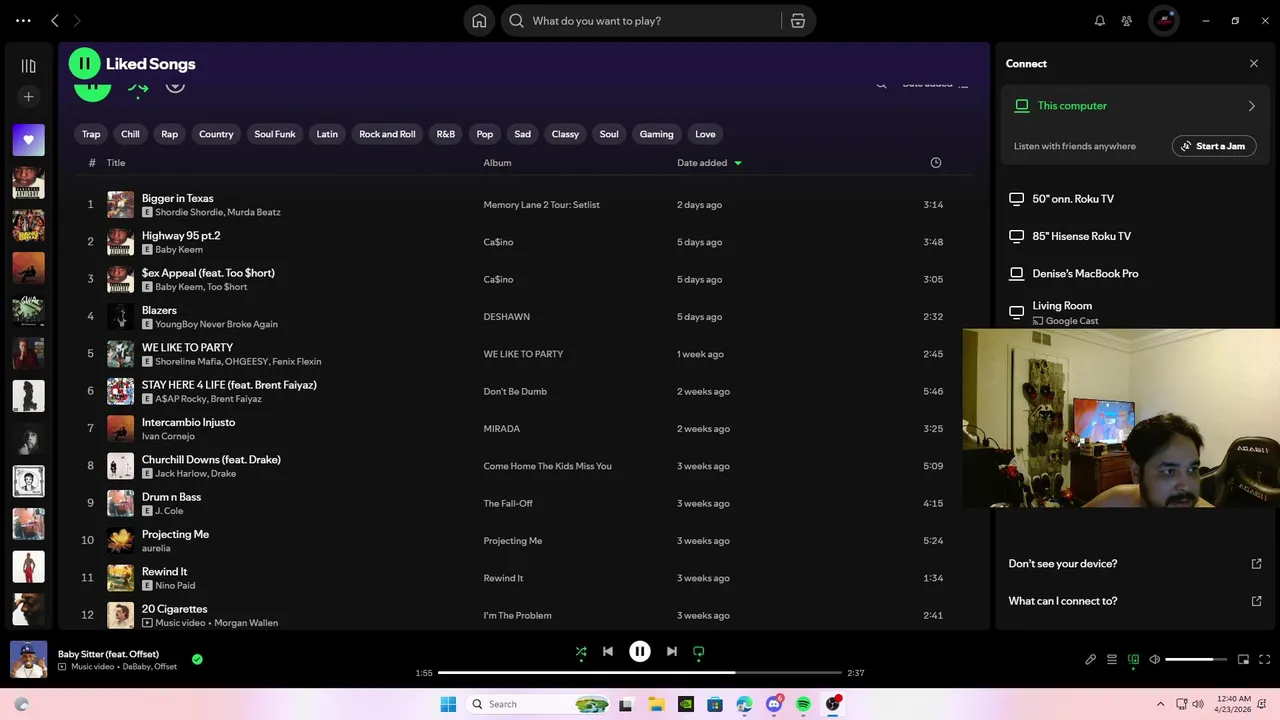
Task: Open the NVIDIA app from the taskbar
Action: point(685,704)
